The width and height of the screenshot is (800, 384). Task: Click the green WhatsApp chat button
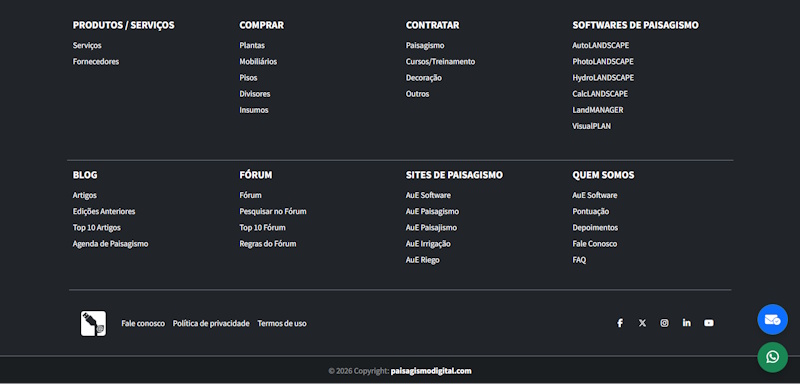772,356
